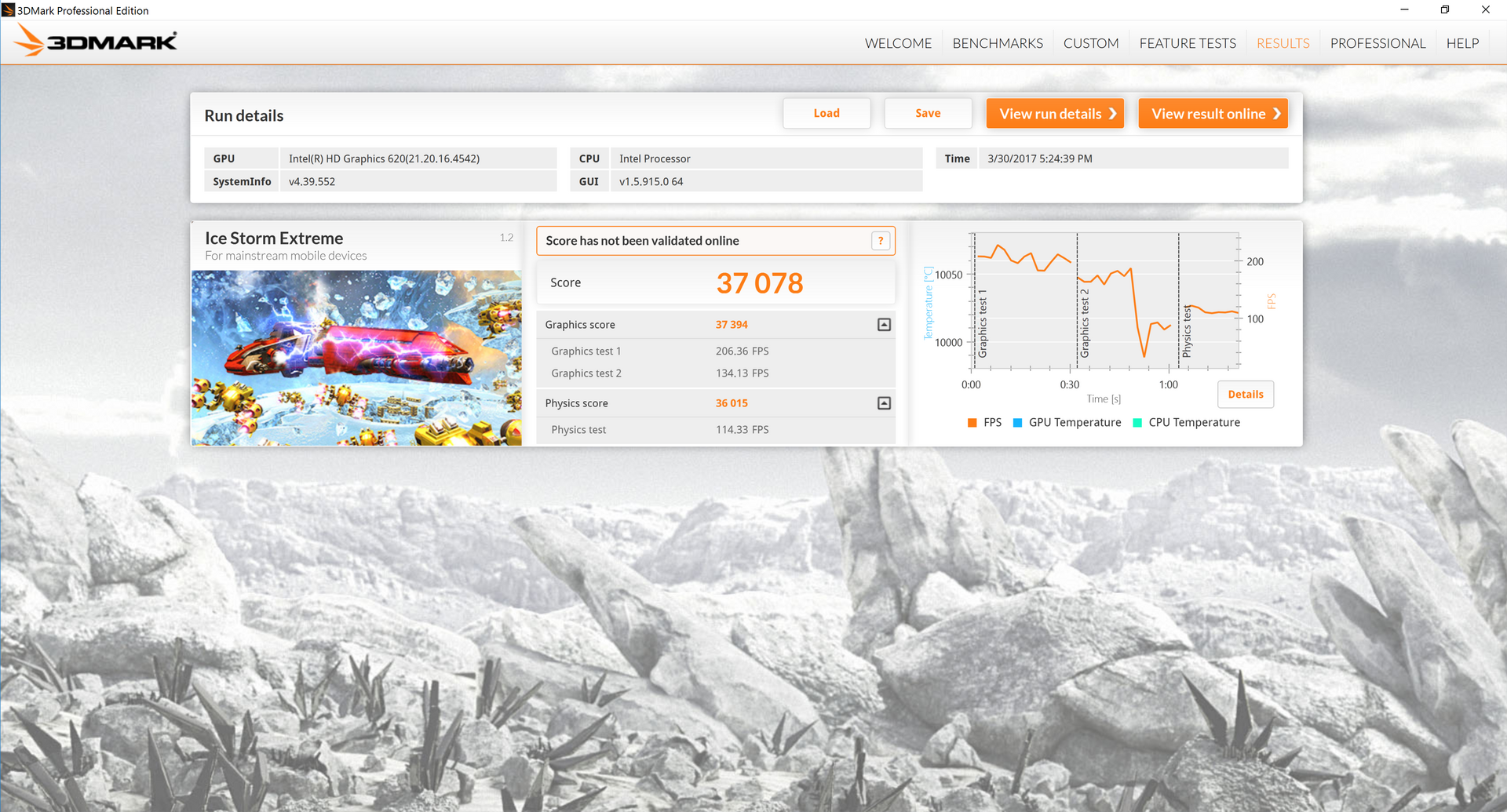Open View run details

[1055, 114]
